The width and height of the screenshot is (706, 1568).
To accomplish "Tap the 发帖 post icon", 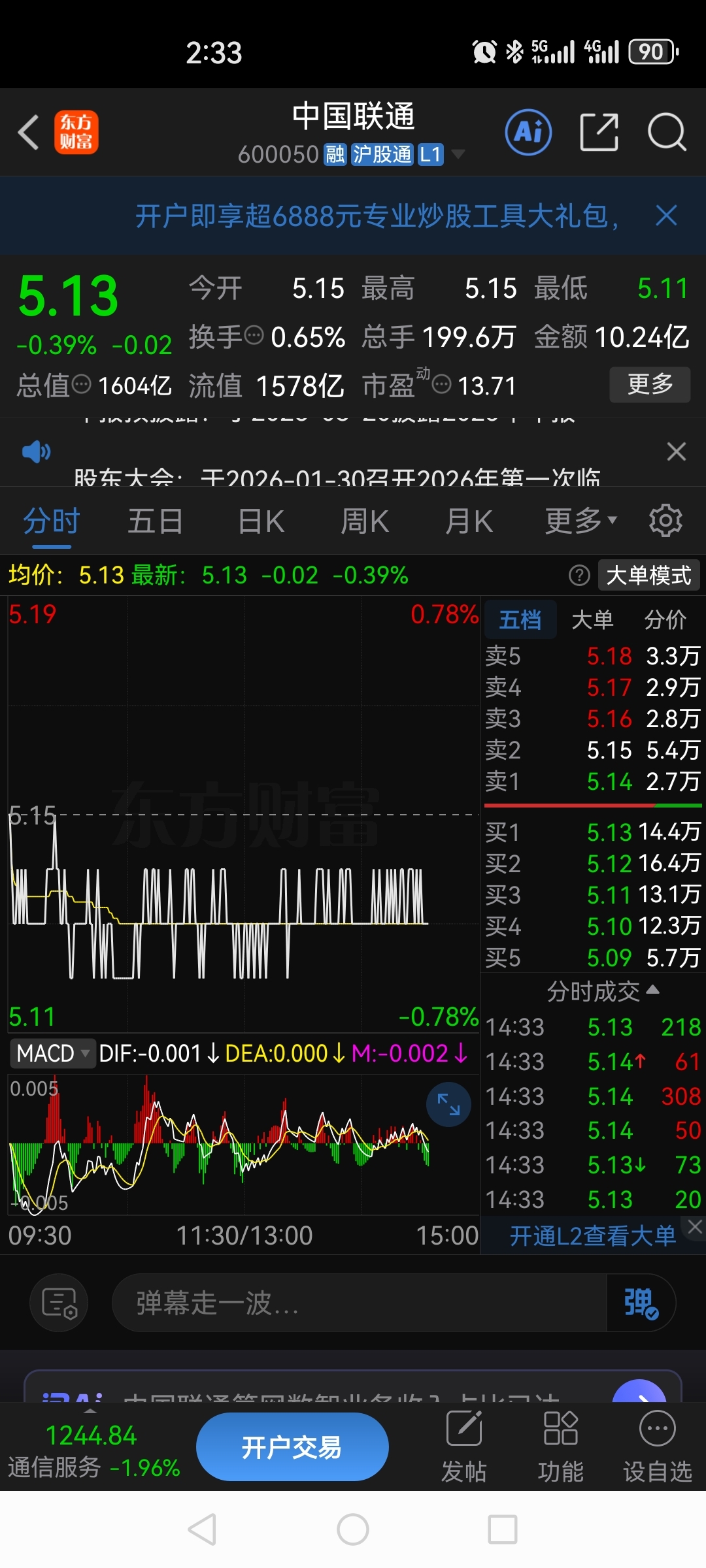I will tap(463, 1446).
